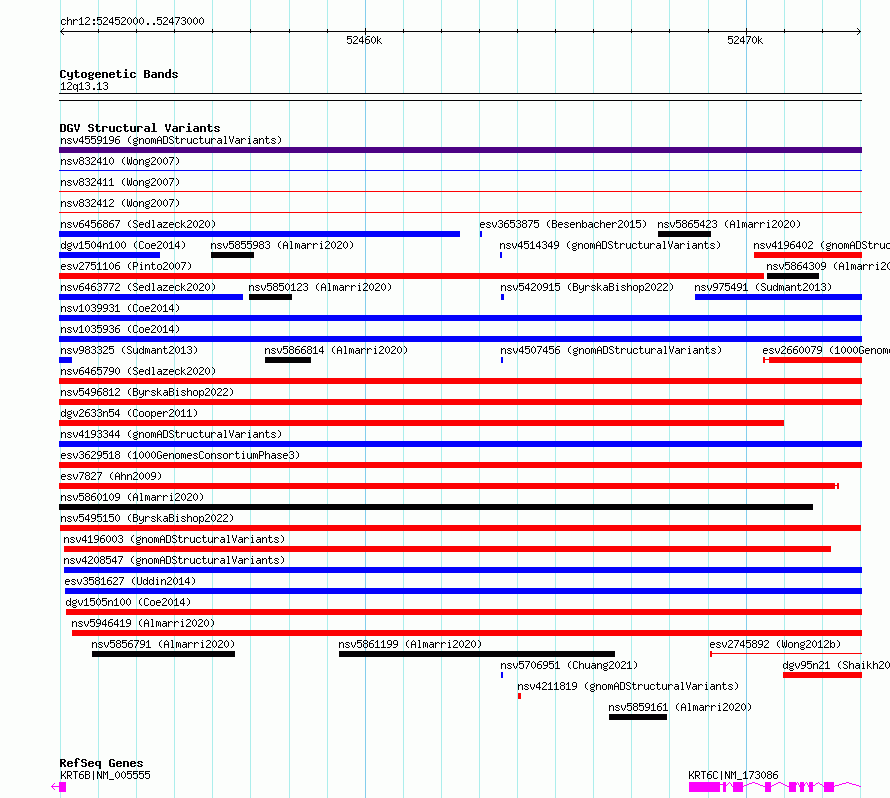Click esv3581627 (Uddin2014) label
The height and width of the screenshot is (798, 890).
[130, 581]
